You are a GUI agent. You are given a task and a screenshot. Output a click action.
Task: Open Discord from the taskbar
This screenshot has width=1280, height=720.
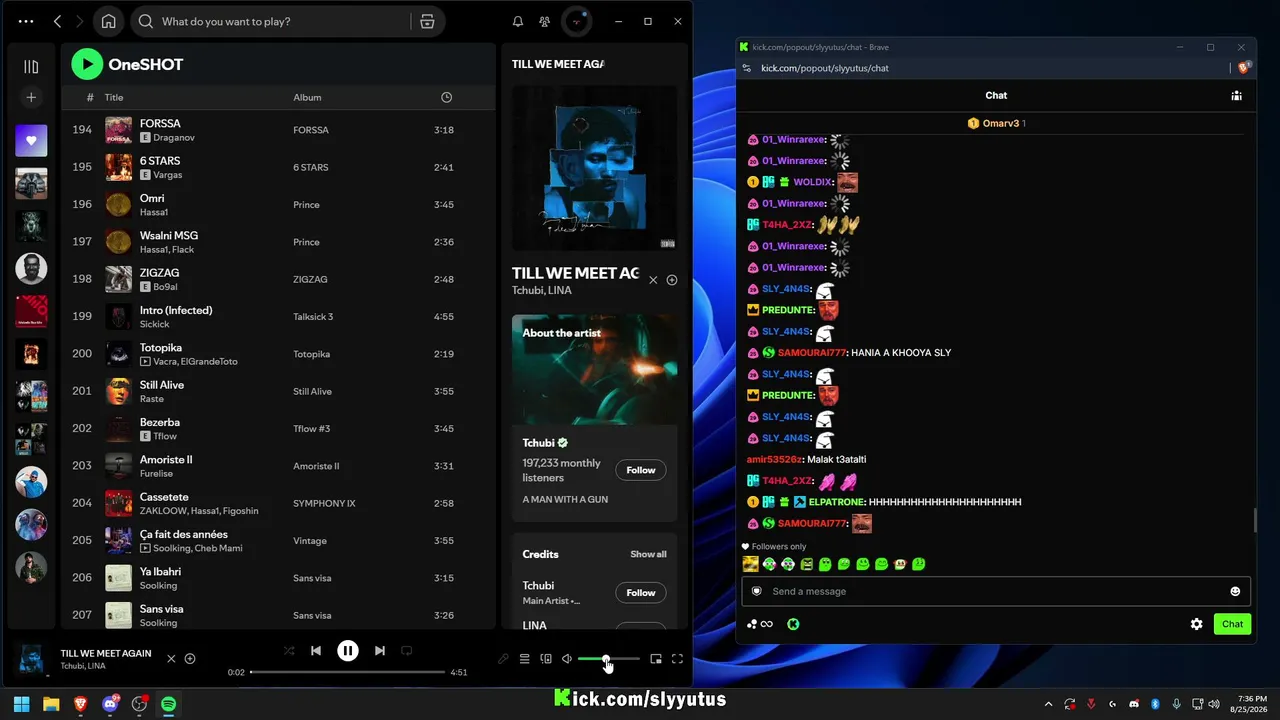[110, 704]
